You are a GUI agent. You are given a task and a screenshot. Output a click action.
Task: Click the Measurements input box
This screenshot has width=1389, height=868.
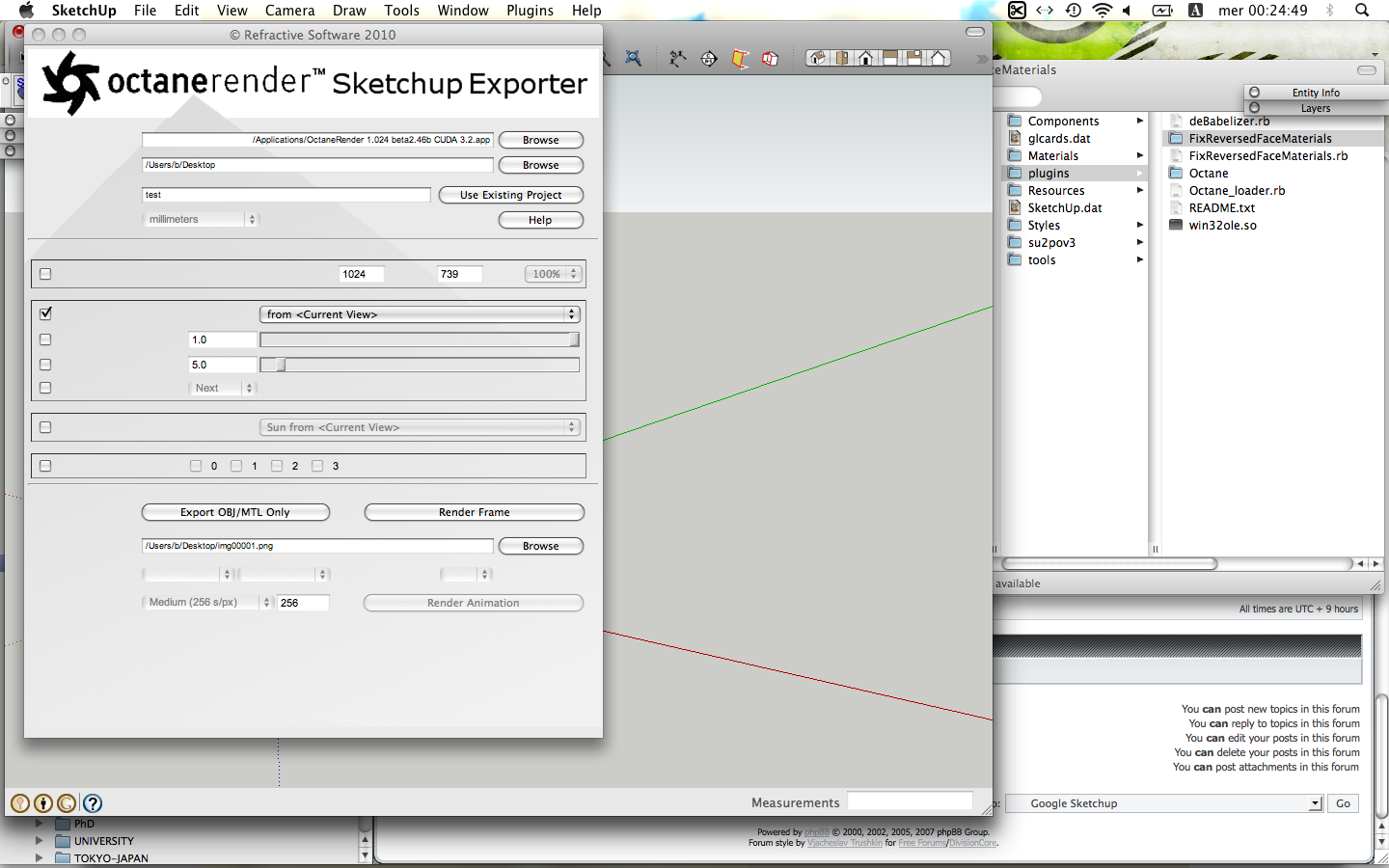coord(910,801)
